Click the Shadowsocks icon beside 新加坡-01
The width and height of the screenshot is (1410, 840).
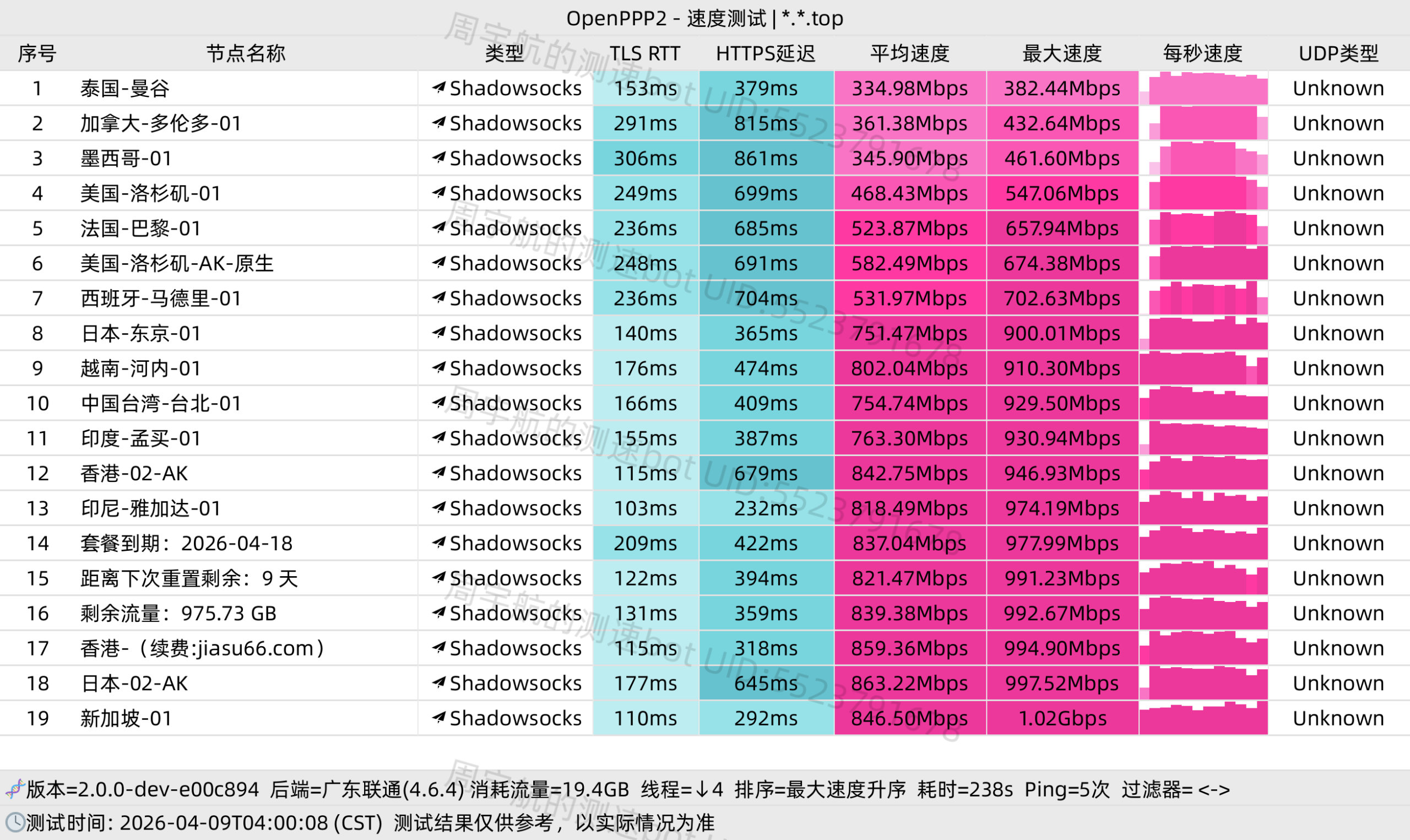438,718
